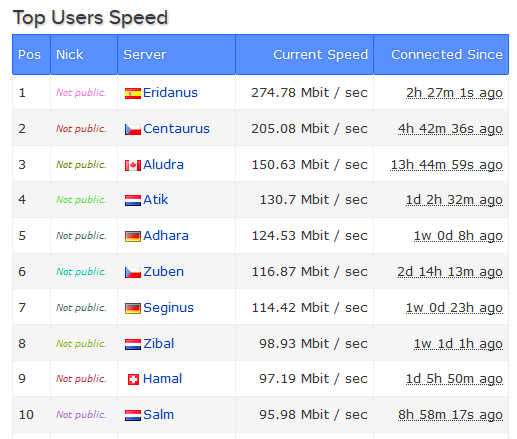Click the Czech flag next to Zuben
This screenshot has width=517, height=439.
click(x=133, y=273)
